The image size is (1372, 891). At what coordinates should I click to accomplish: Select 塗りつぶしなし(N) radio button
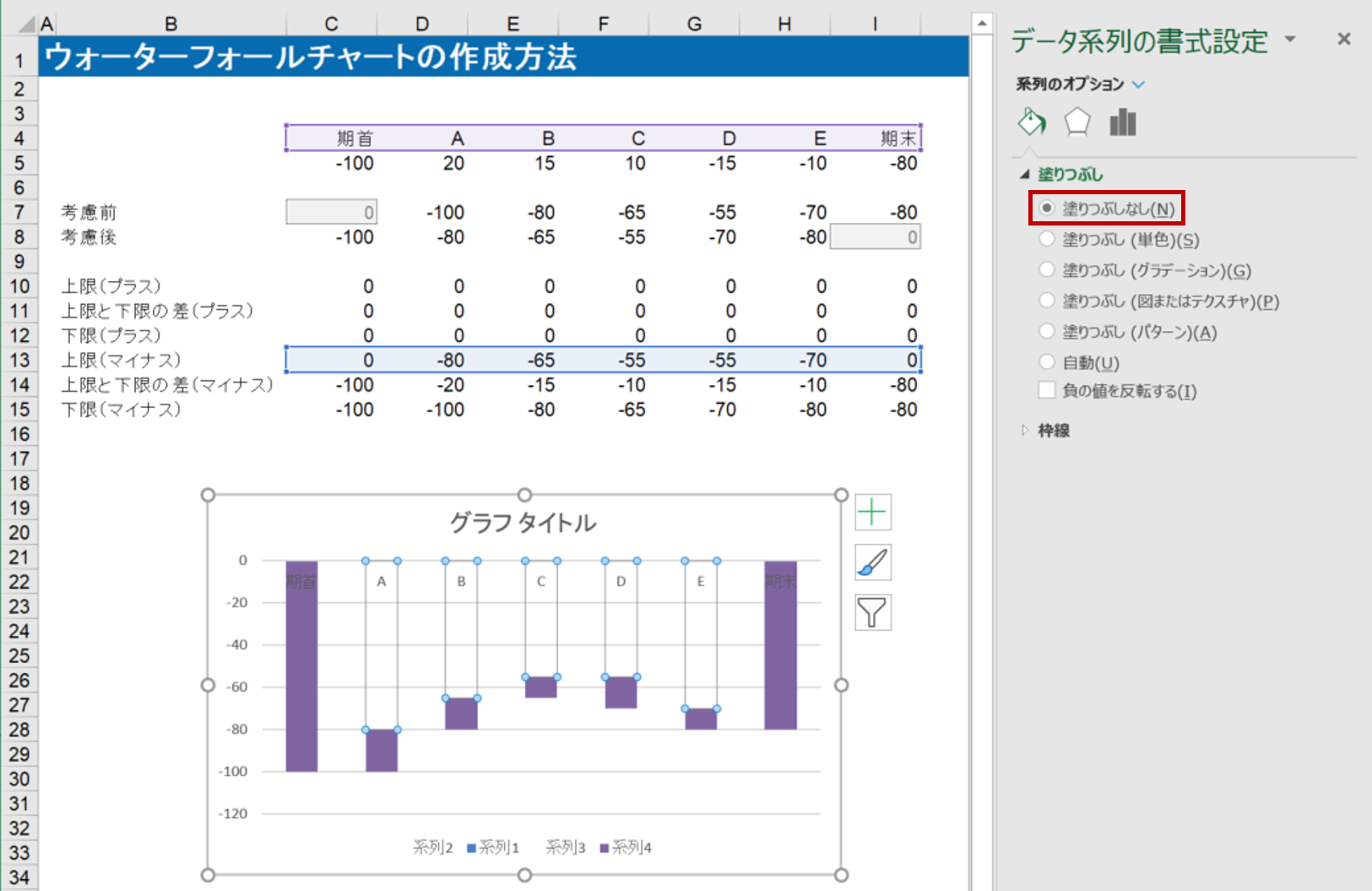tap(1047, 208)
